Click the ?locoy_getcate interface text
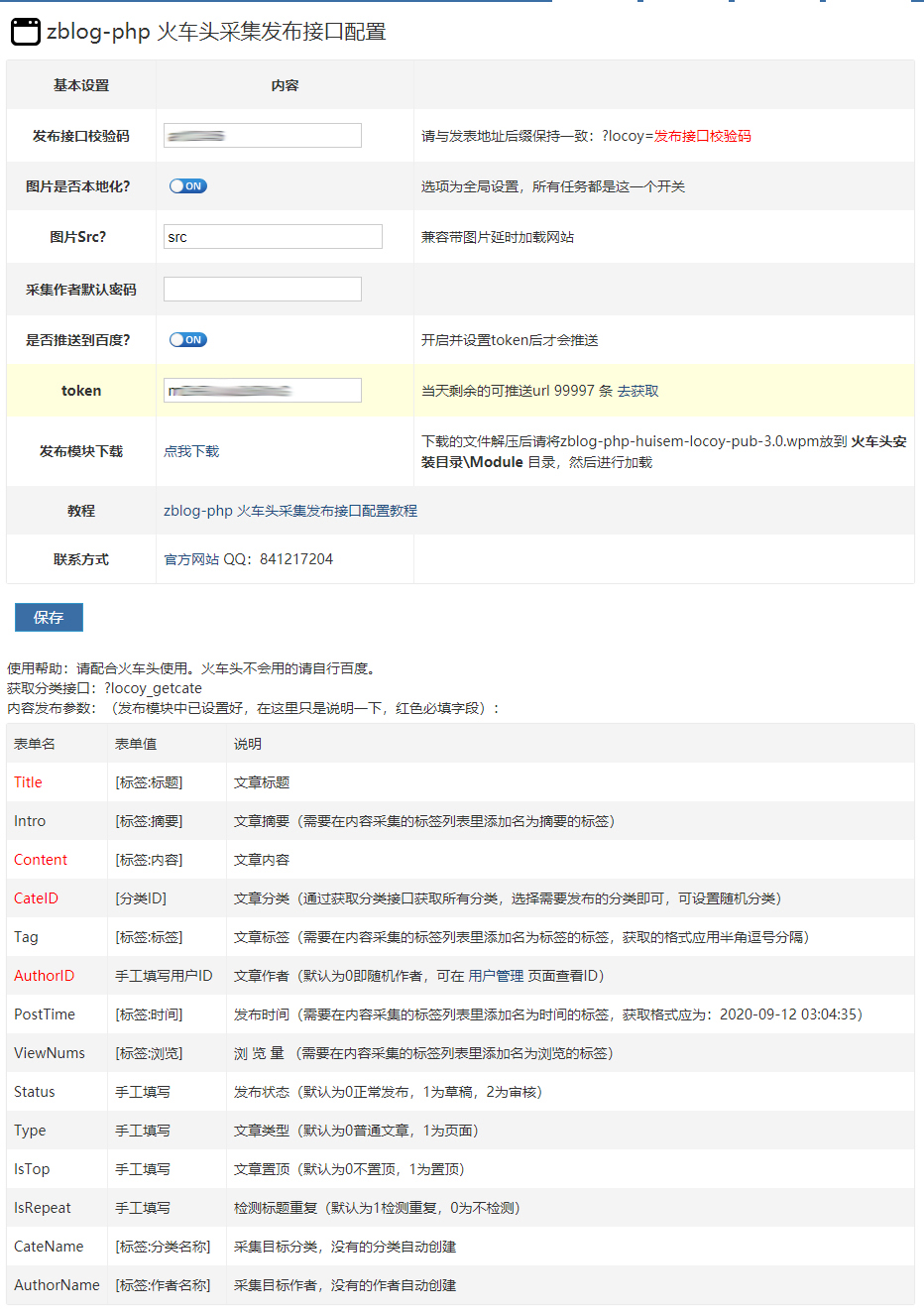This screenshot has height=1313, width=924. pyautogui.click(x=153, y=688)
